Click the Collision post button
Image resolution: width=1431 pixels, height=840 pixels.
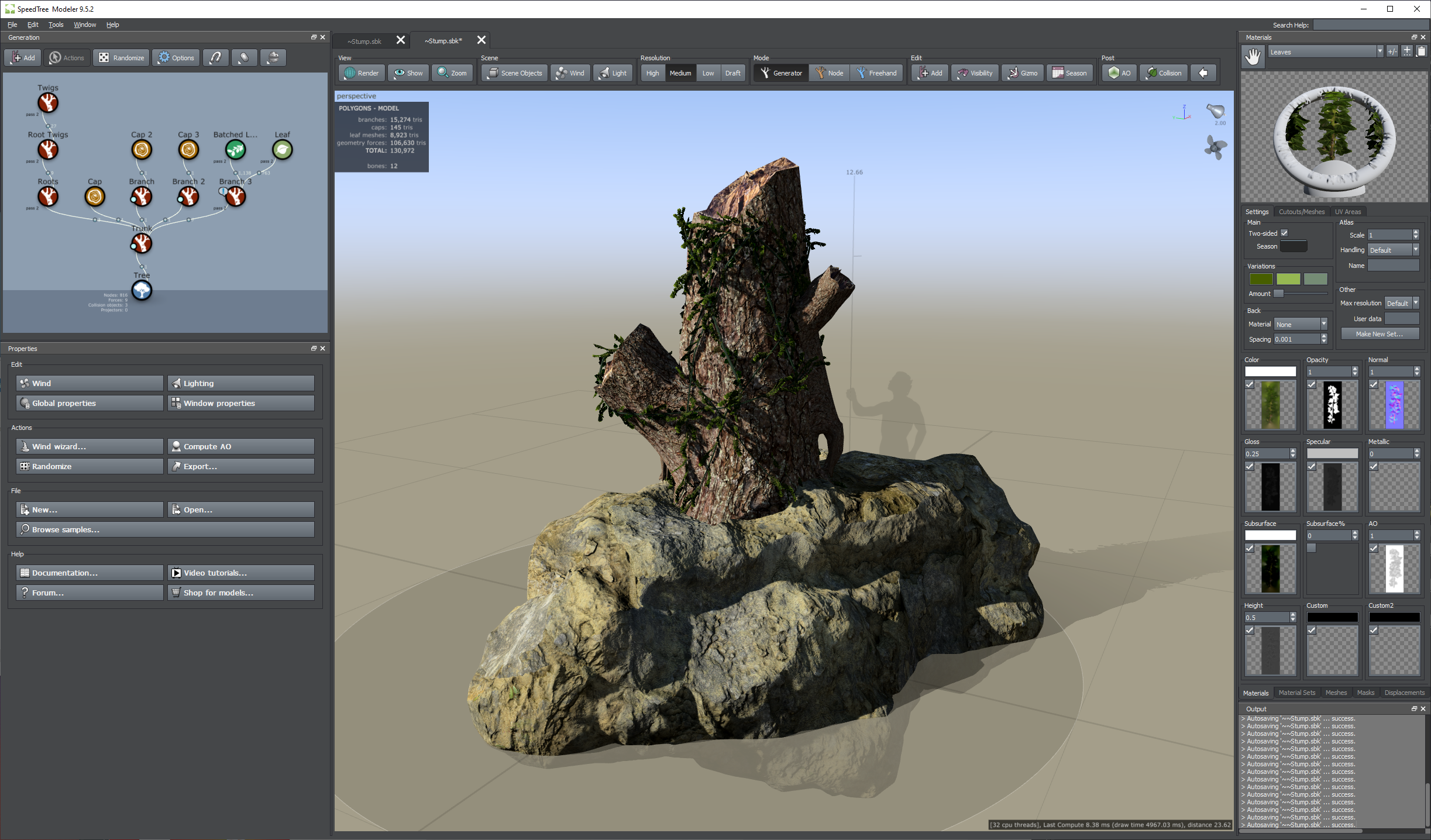pos(1164,73)
